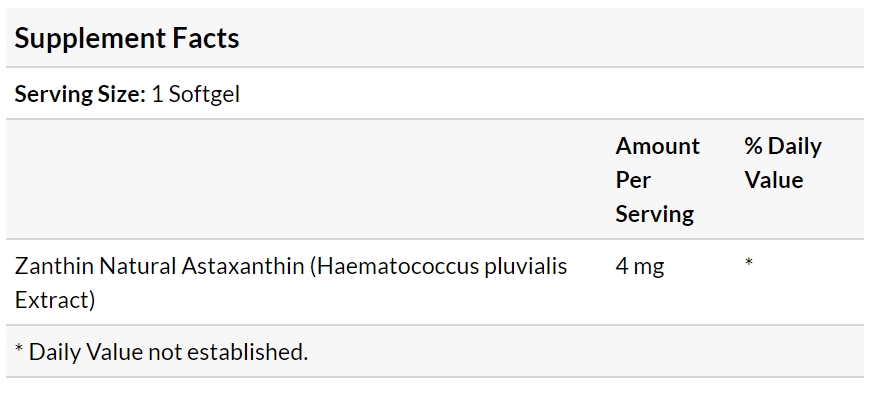Select the Serving Size label

click(x=80, y=94)
